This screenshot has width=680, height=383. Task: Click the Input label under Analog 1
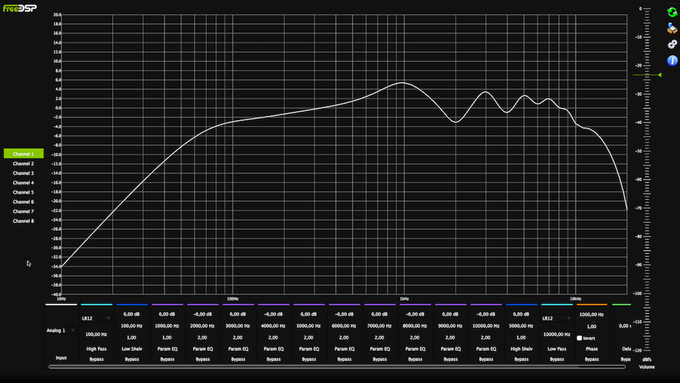coord(61,358)
